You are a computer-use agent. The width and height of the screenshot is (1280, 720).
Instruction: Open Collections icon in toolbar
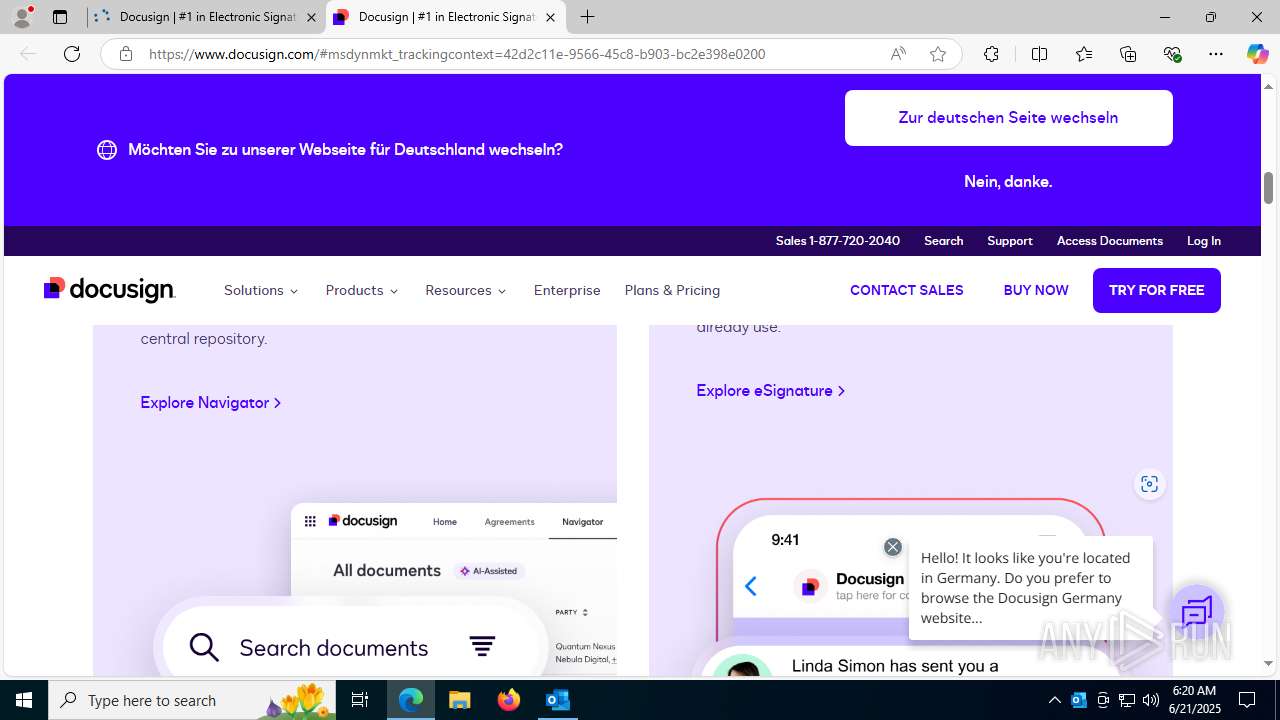[1128, 54]
